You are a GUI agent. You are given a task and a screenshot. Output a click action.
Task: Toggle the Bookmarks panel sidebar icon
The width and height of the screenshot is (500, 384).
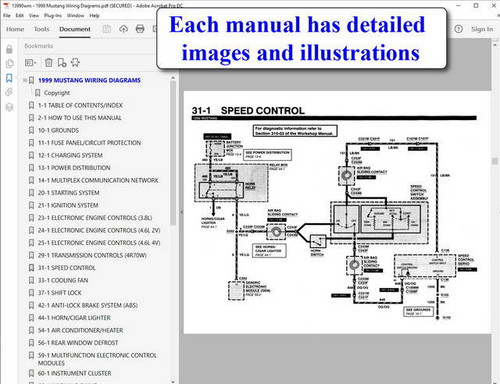[x=9, y=78]
